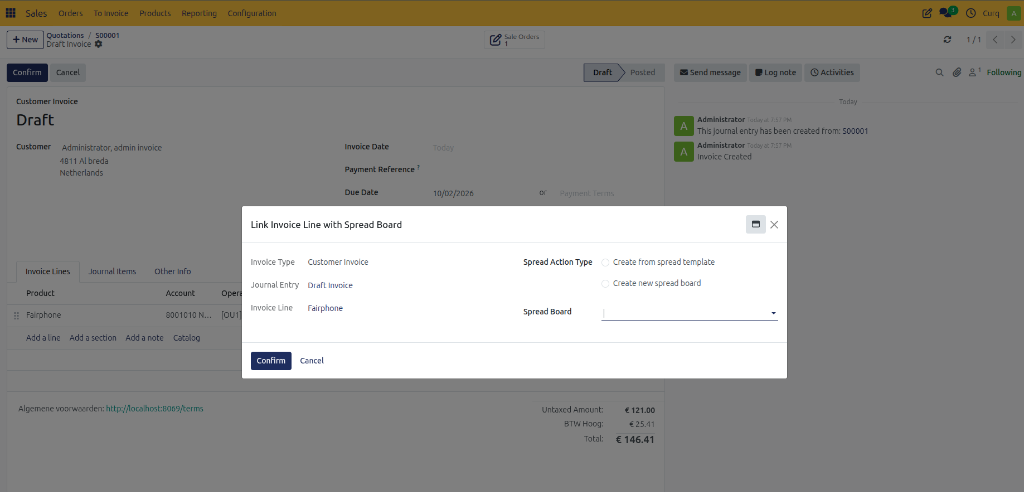The width and height of the screenshot is (1024, 492).
Task: Open the Spread Board dropdown arrow
Action: coord(773,314)
